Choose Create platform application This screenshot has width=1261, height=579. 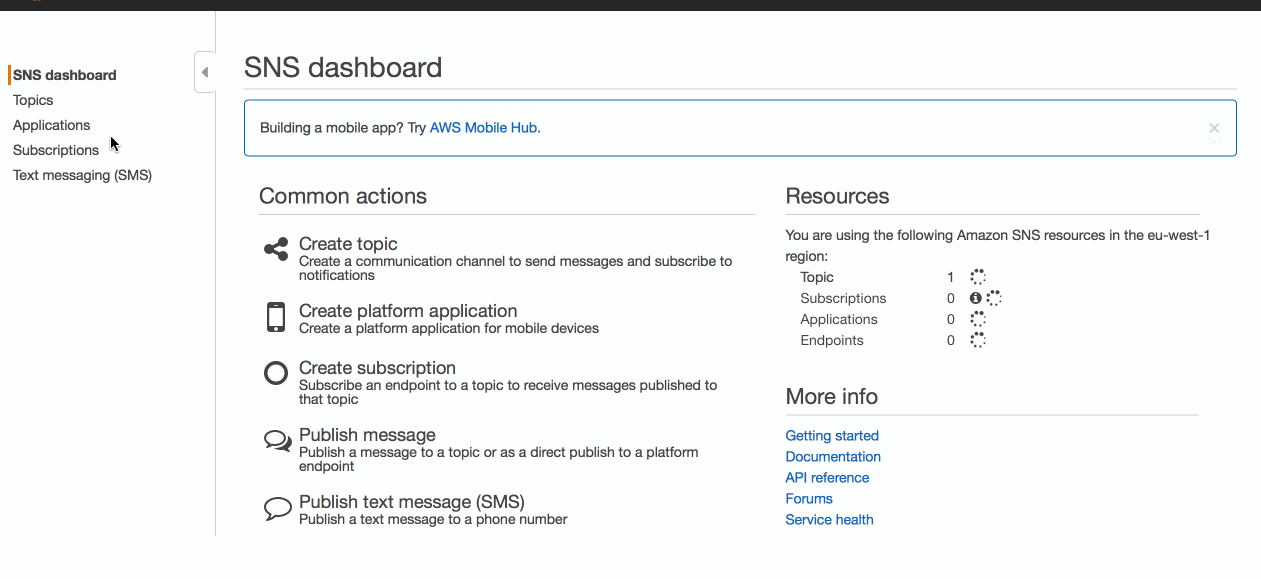pyautogui.click(x=408, y=311)
